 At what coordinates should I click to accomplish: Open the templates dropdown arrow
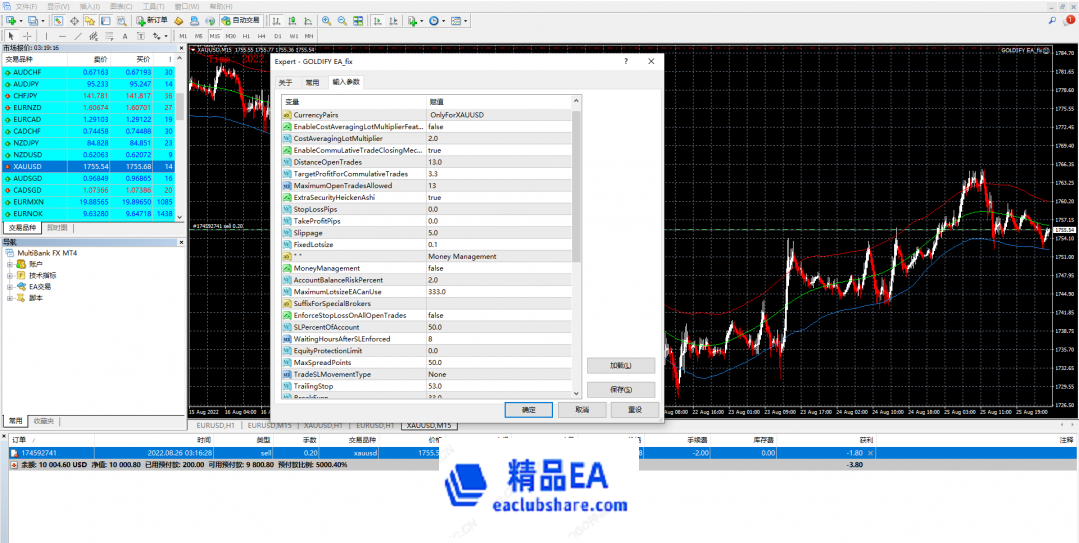(x=466, y=21)
